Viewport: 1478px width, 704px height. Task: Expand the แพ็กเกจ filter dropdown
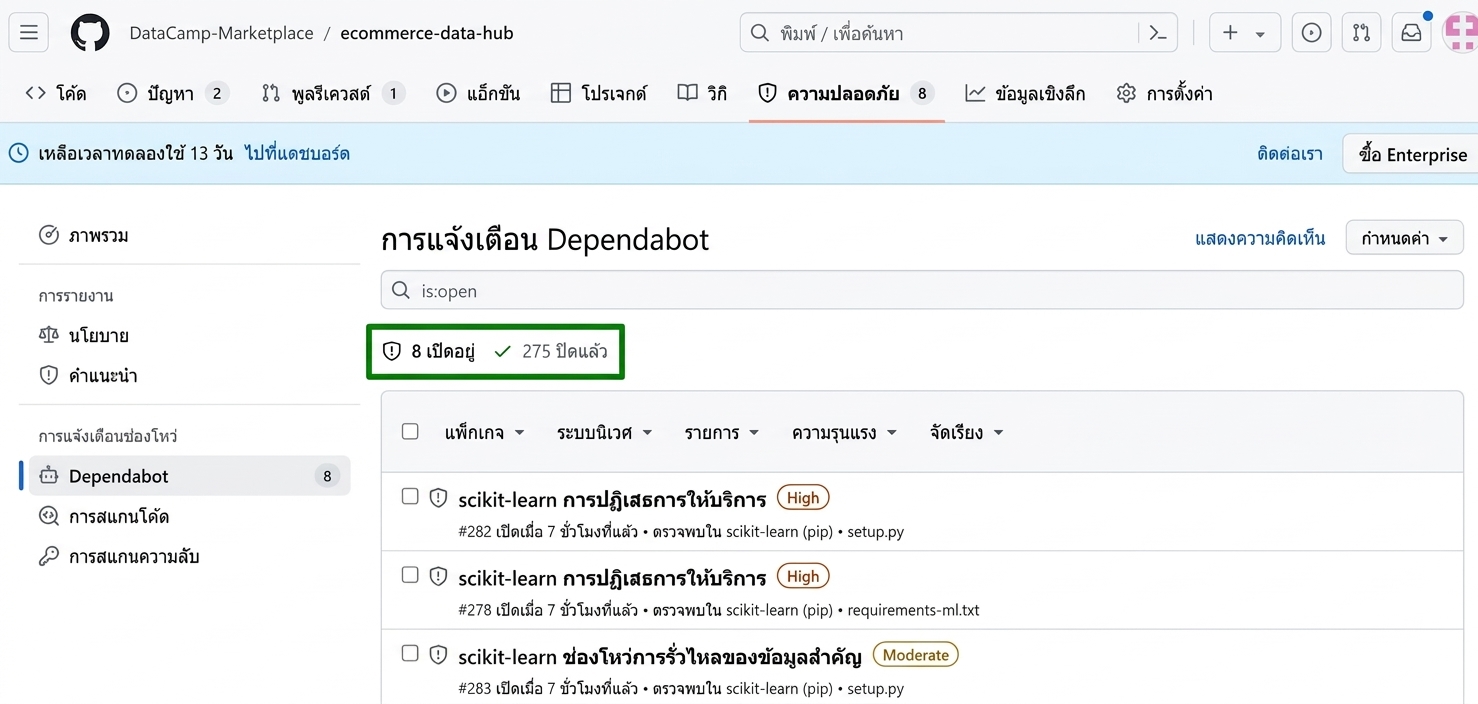(x=485, y=432)
